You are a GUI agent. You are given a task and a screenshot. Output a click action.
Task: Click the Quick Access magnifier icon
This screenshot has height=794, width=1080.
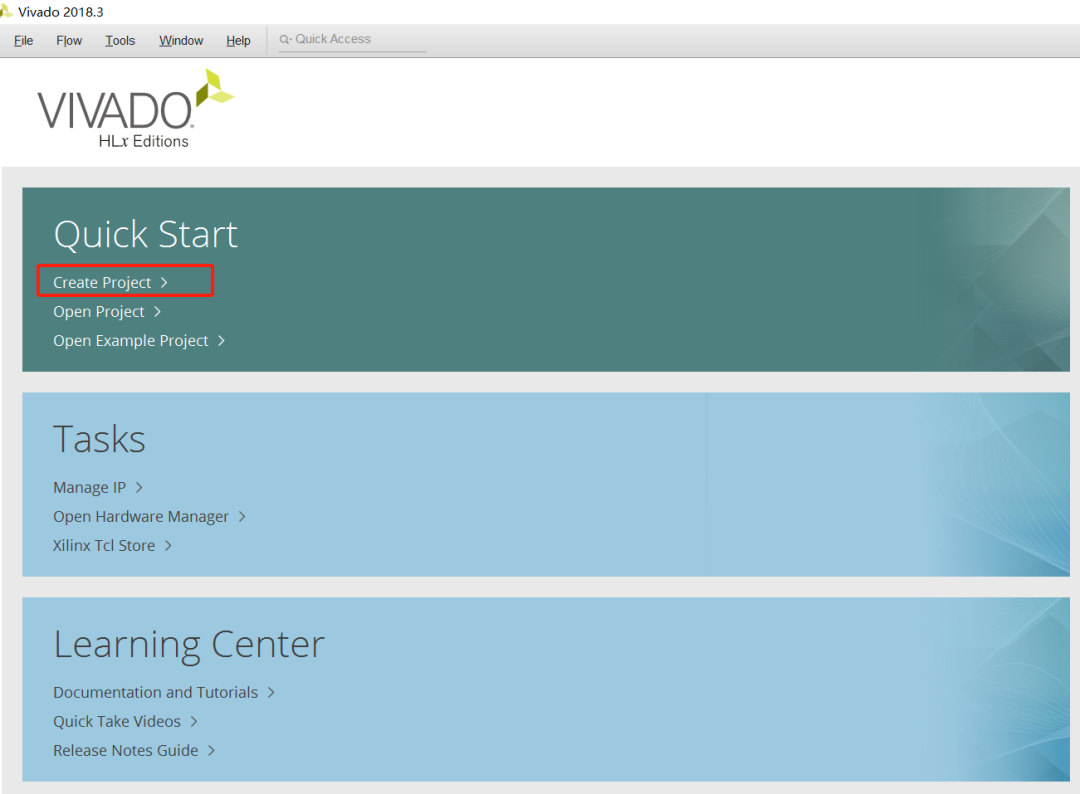[x=285, y=39]
